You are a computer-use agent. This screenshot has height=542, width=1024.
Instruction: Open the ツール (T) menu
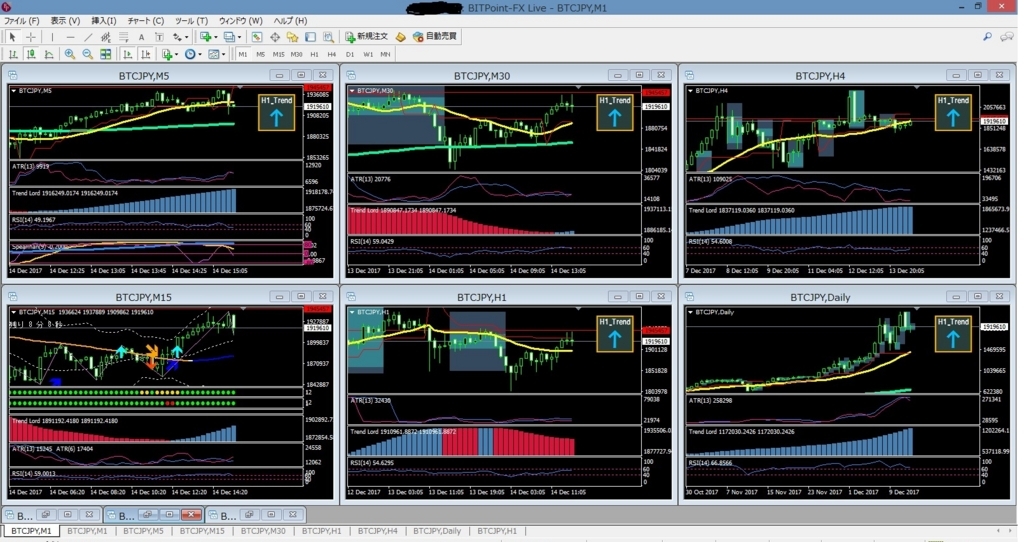click(191, 20)
